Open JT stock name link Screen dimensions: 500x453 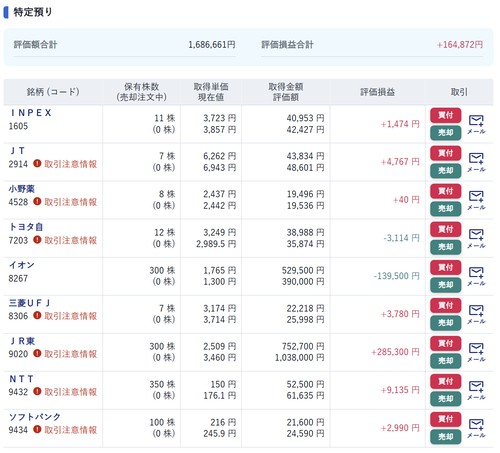(x=17, y=151)
